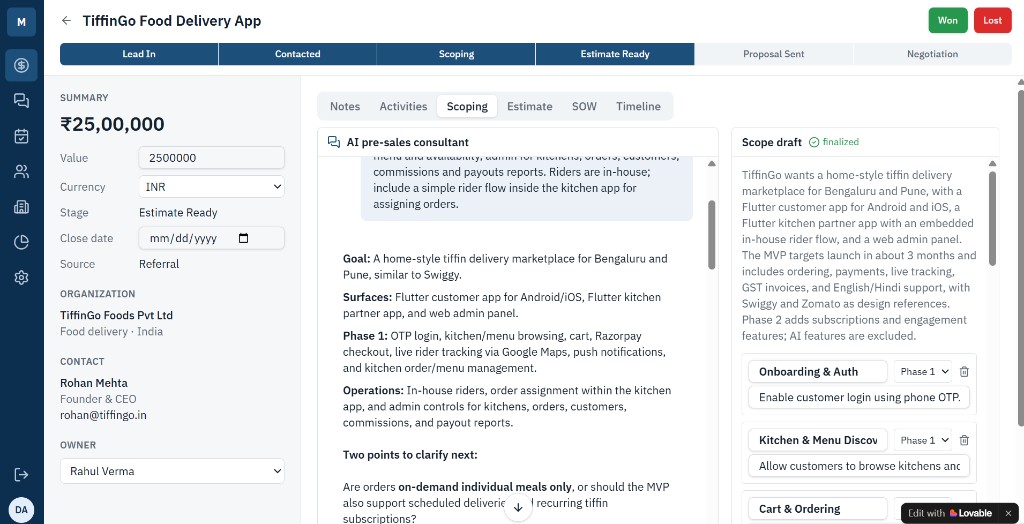
Task: Open Phase dropdown for Kitchen & Menu Discovery
Action: click(923, 440)
